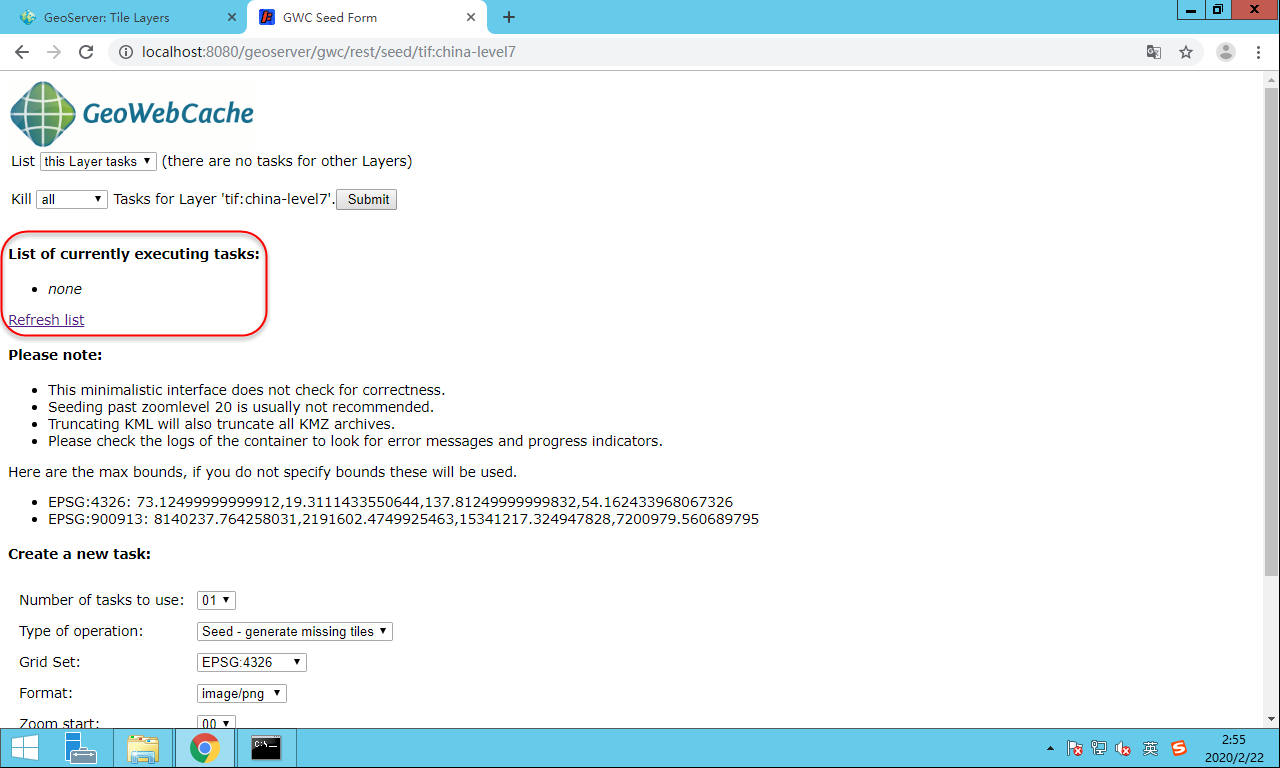The image size is (1280, 768).
Task: Click the network tray icon
Action: [1099, 748]
